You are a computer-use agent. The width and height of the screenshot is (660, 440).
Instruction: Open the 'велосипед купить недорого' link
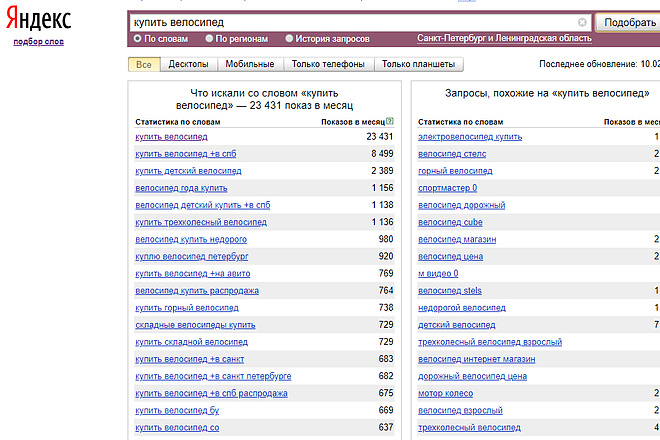pos(191,240)
